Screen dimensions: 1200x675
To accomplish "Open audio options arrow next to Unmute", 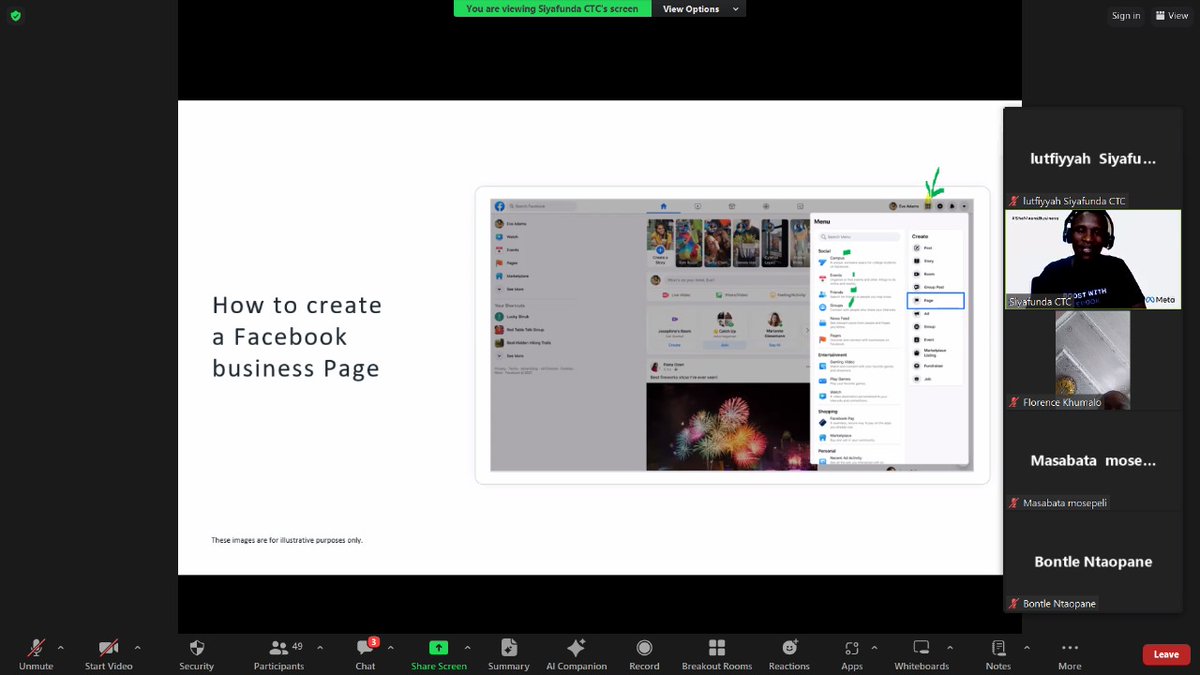I will pyautogui.click(x=61, y=647).
